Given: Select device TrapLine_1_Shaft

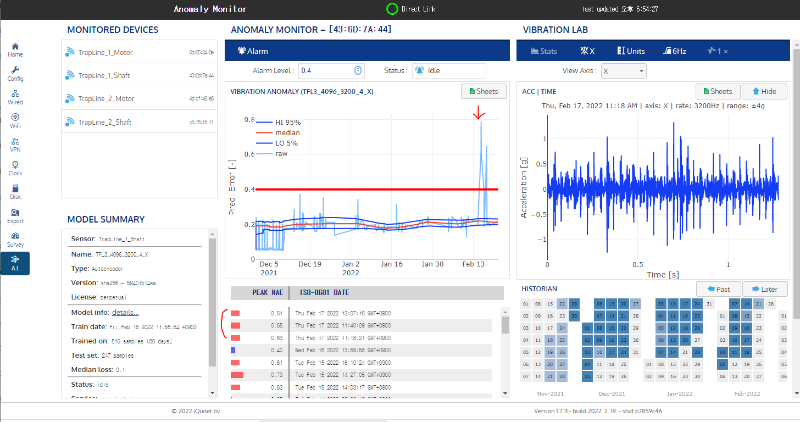Looking at the screenshot, I should click(x=139, y=75).
